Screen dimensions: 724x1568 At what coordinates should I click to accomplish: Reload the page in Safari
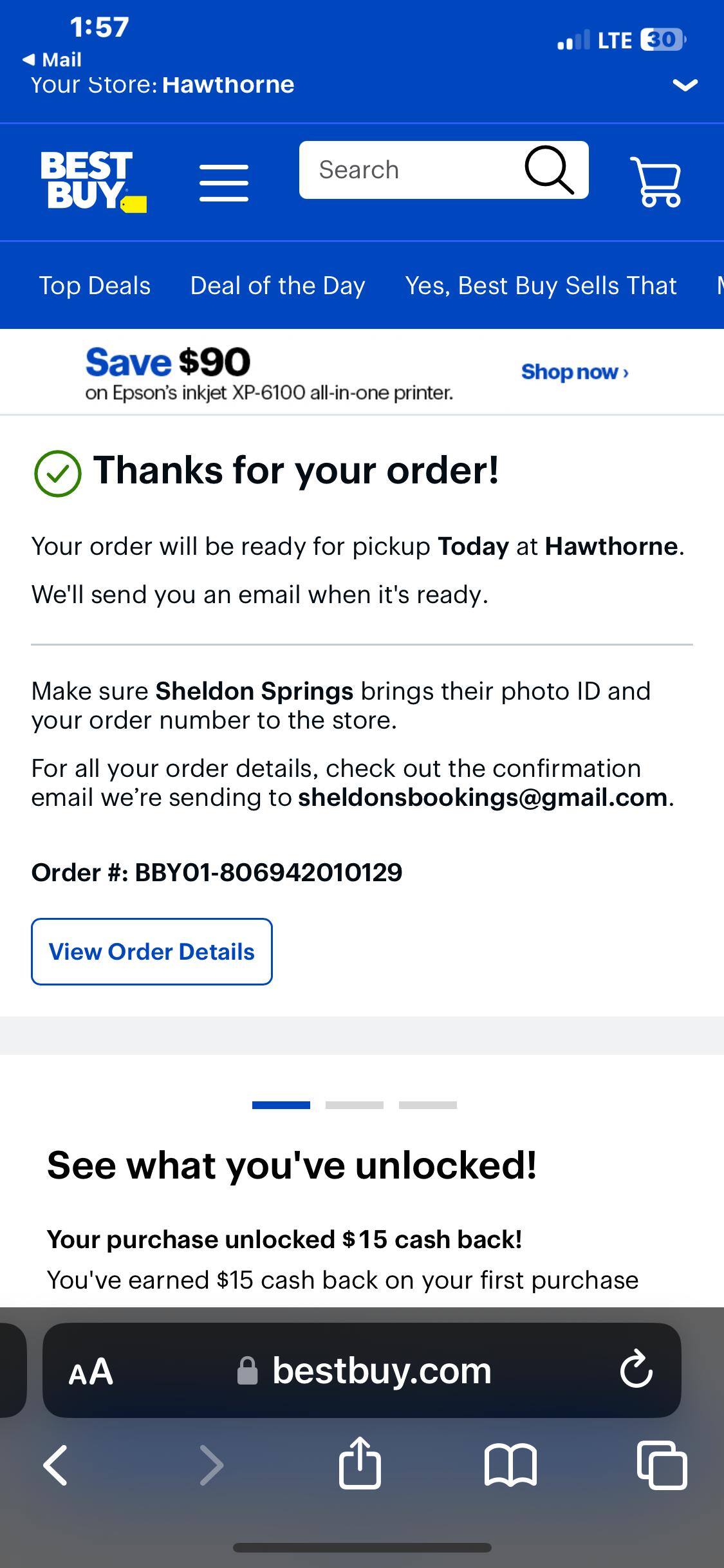pyautogui.click(x=636, y=1370)
